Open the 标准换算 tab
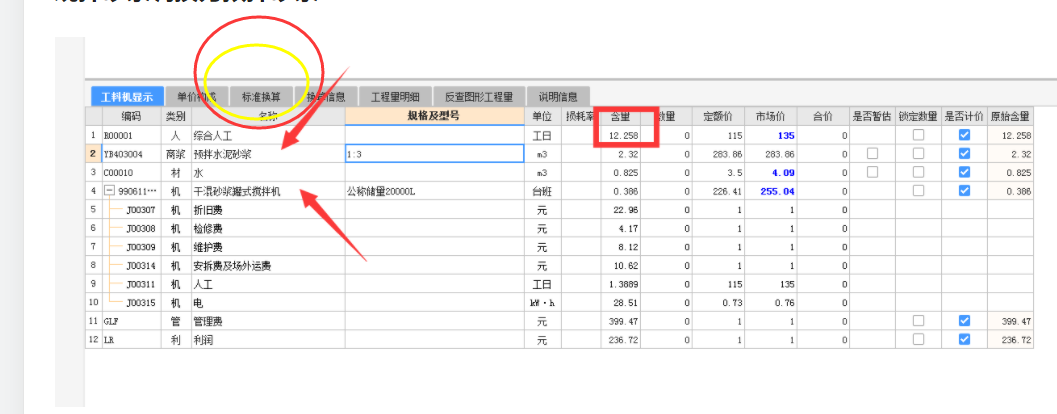This screenshot has height=414, width=1057. pos(262,97)
